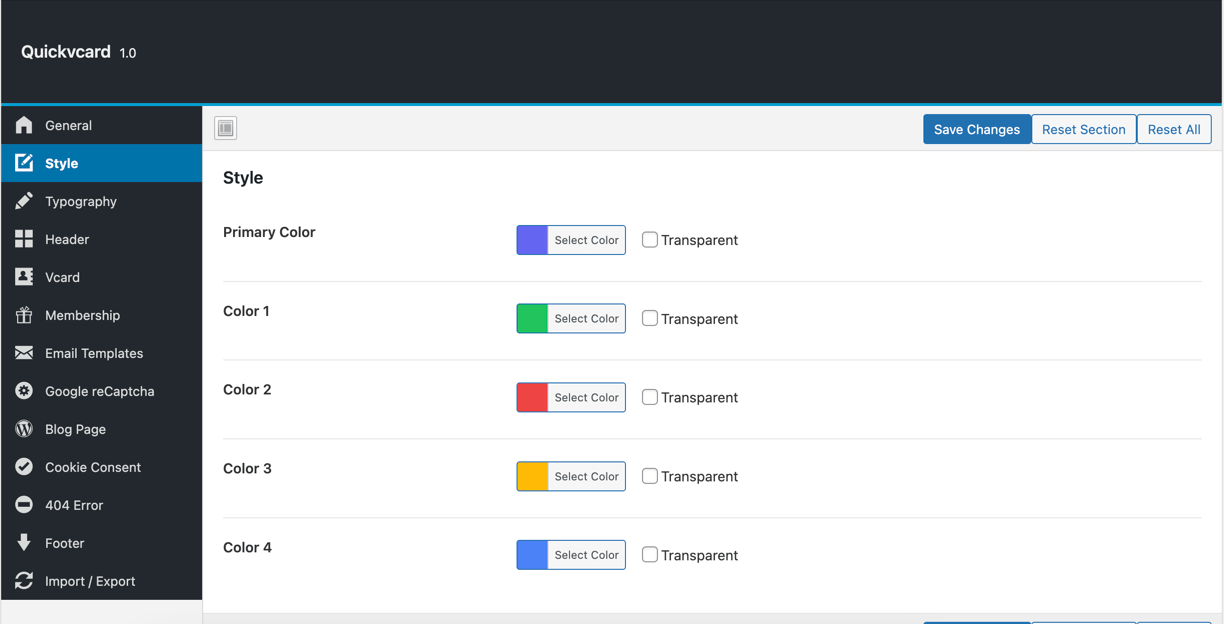Click the home icon beside General
Screen dimensions: 1224x624
[x=24, y=125]
